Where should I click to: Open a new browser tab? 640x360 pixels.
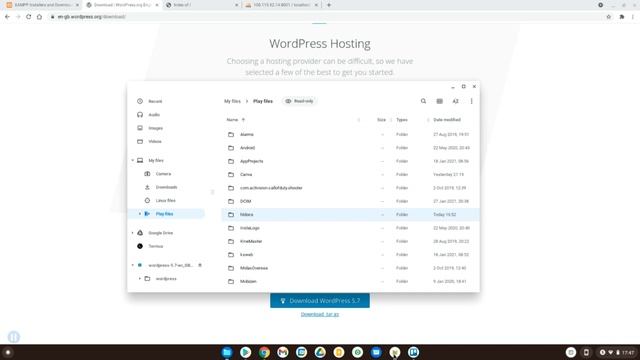coord(329,5)
